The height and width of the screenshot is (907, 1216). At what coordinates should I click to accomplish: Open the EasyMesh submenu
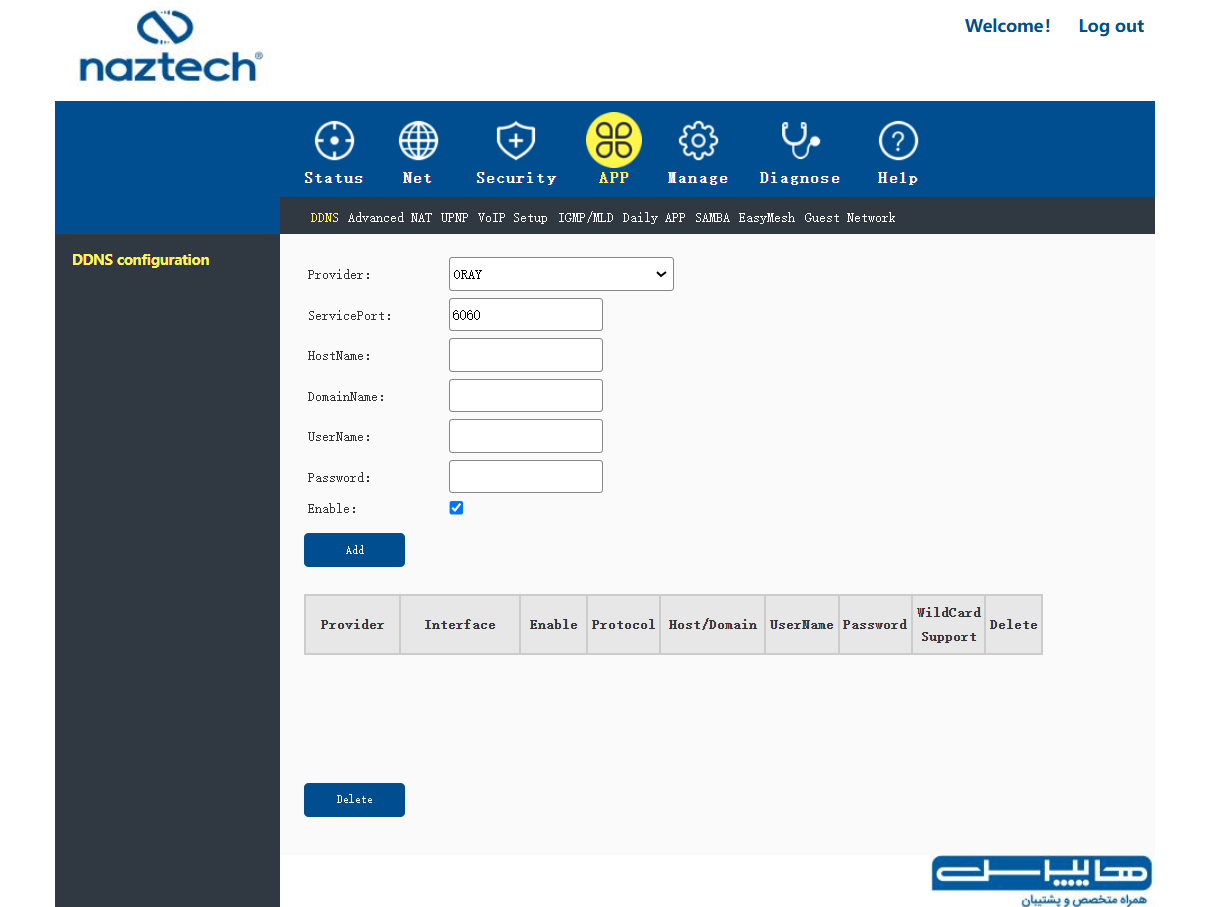point(767,218)
